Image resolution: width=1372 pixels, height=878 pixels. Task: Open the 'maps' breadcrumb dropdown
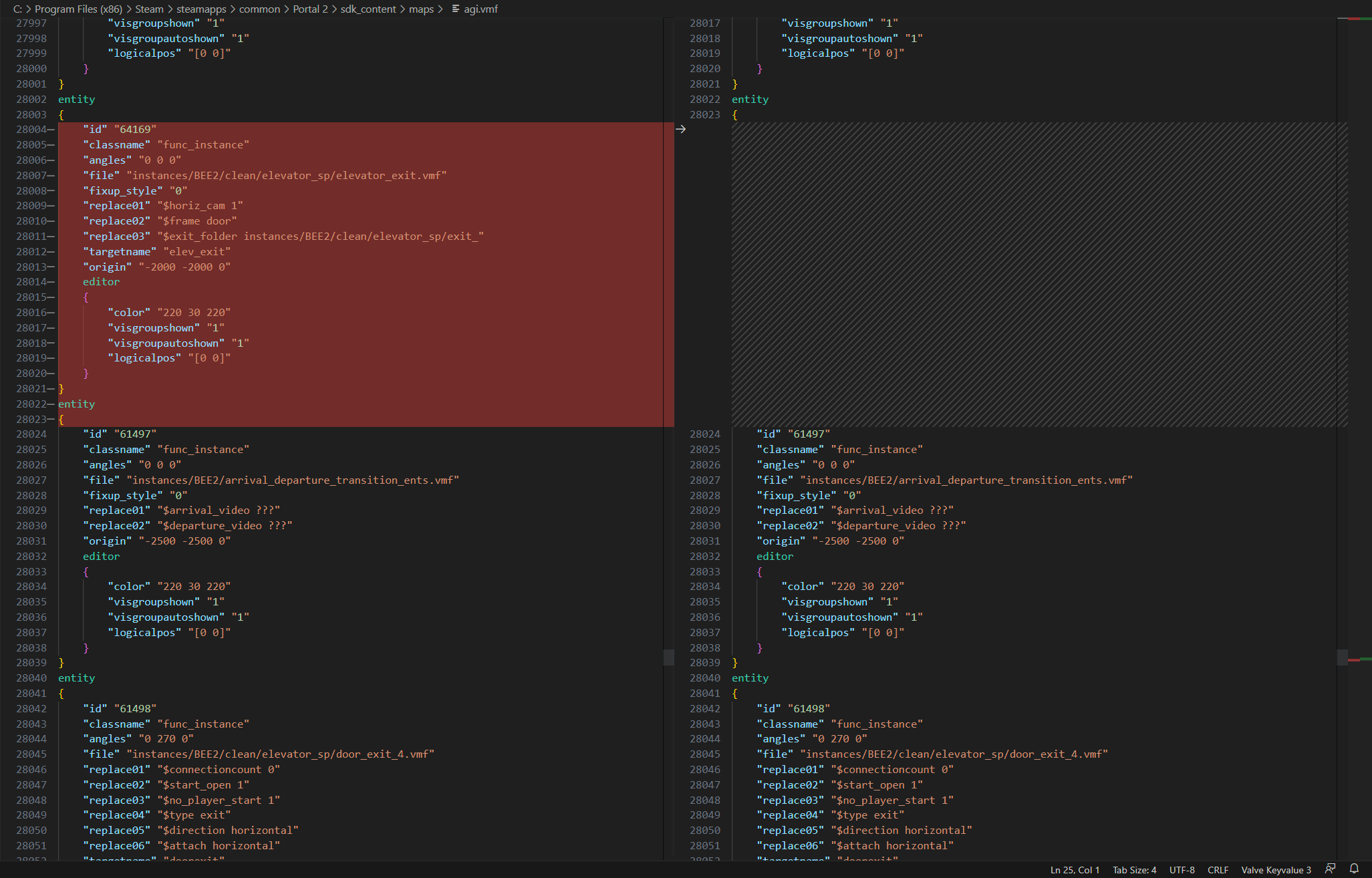tap(422, 9)
